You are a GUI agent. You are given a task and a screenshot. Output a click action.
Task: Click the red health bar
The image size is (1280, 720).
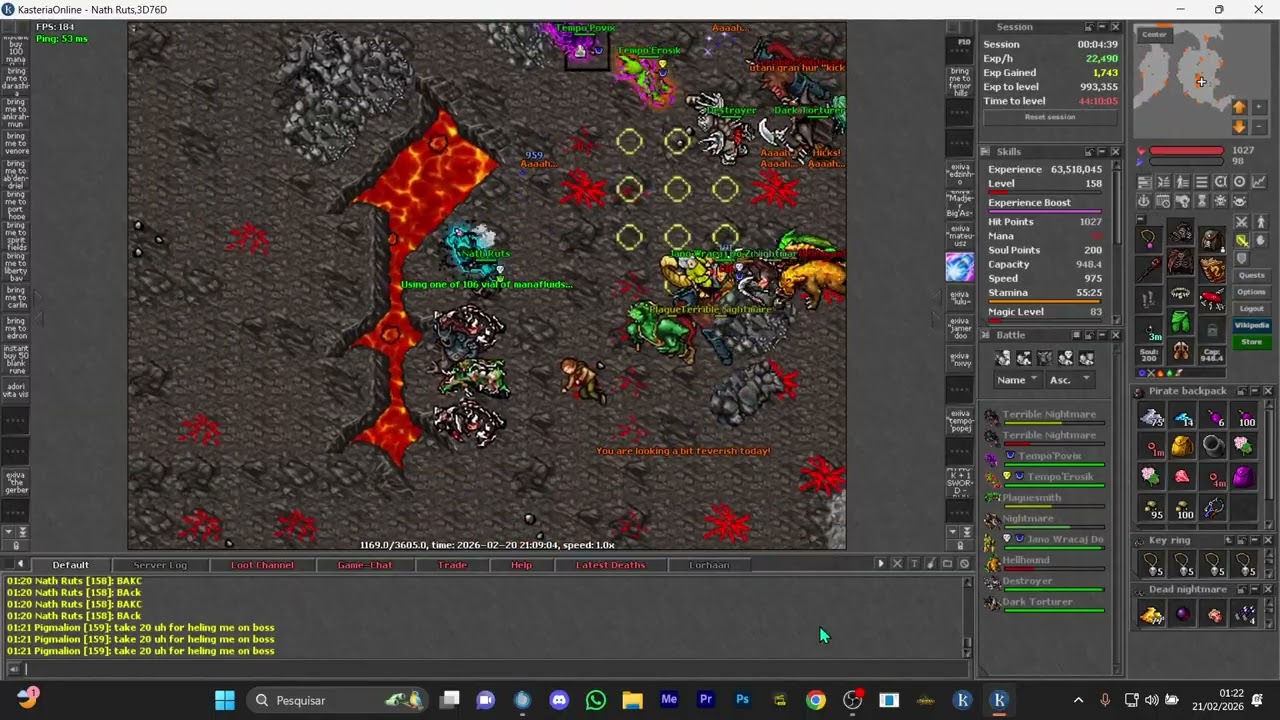[1186, 150]
